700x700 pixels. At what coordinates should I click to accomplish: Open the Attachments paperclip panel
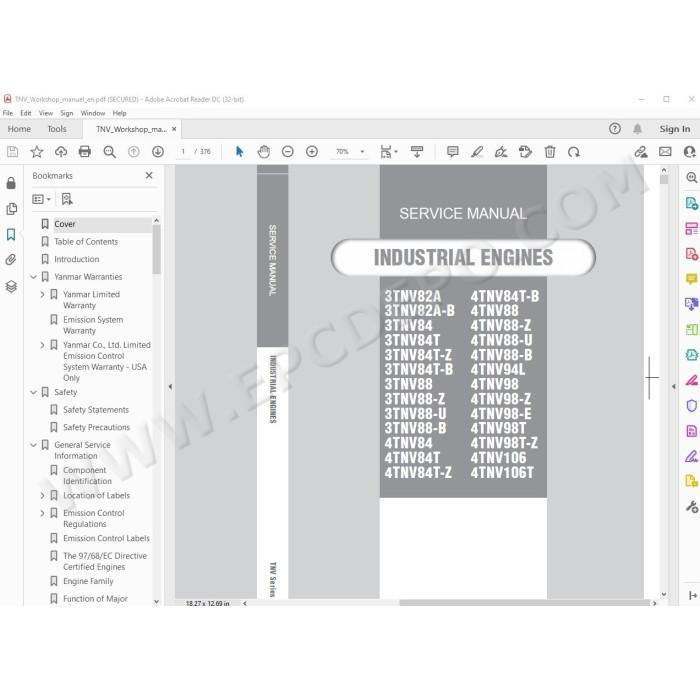click(11, 260)
